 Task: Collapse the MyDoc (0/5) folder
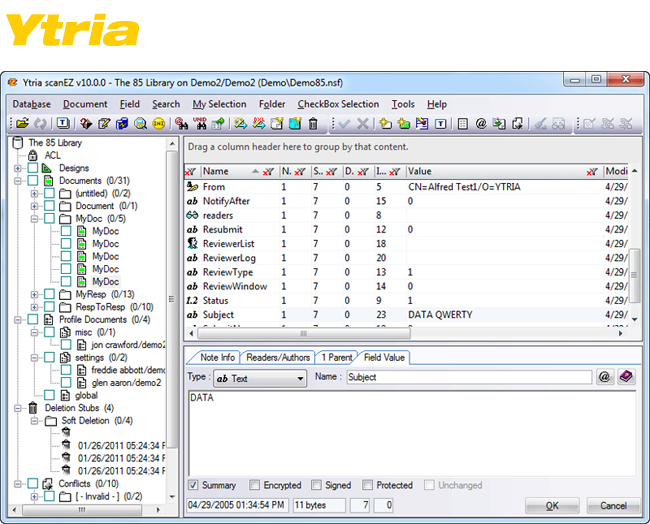(34, 218)
